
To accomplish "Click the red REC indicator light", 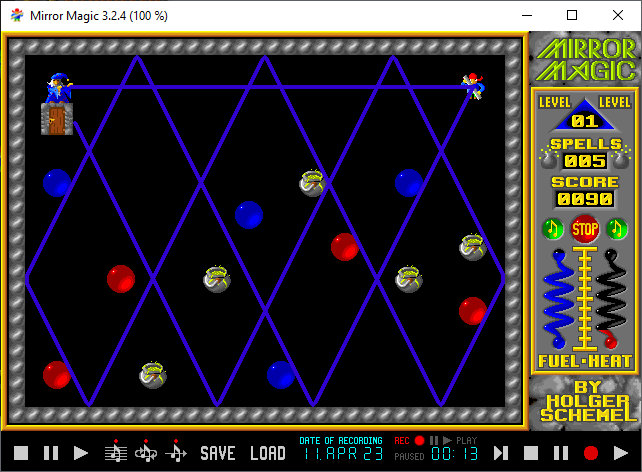I will coord(419,440).
